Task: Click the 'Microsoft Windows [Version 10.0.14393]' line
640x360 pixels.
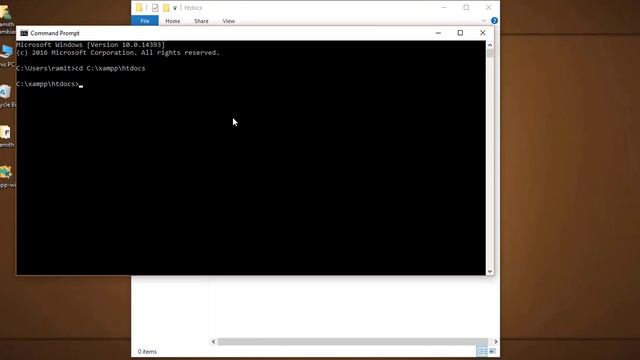Action: (91, 44)
